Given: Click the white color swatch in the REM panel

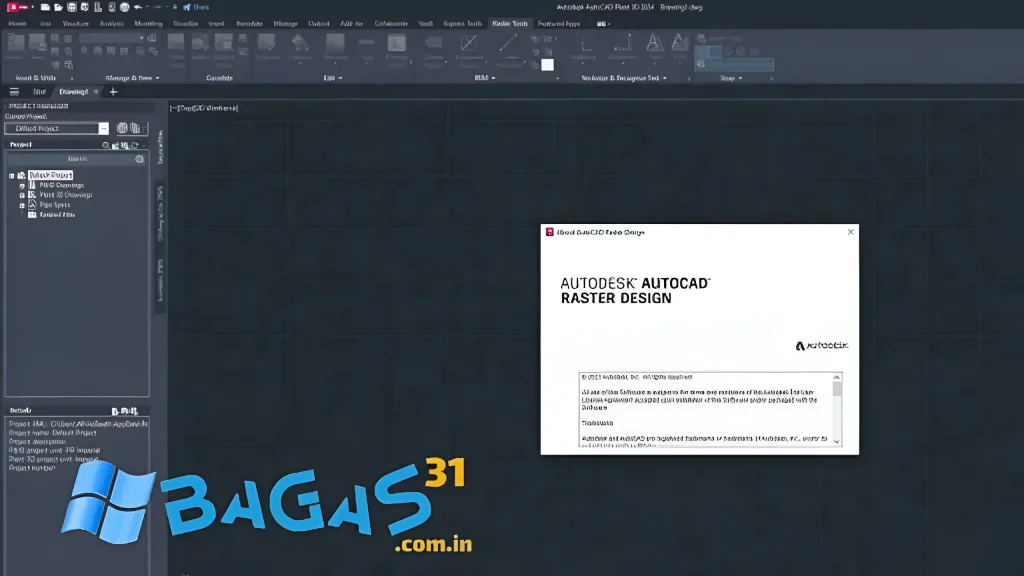Looking at the screenshot, I should [547, 64].
